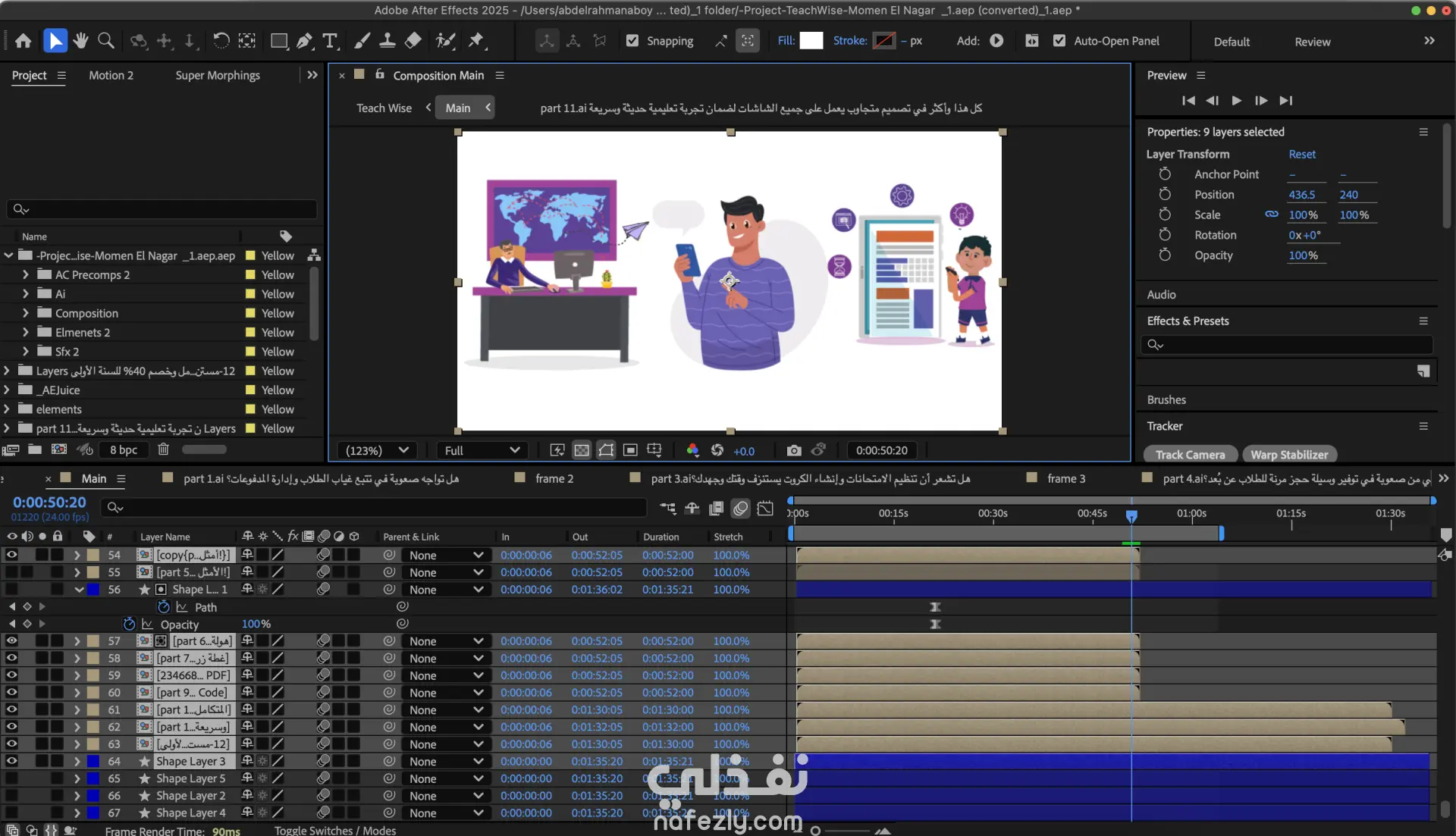This screenshot has height=836, width=1456.
Task: Delete selected project item with trash icon
Action: tap(163, 449)
